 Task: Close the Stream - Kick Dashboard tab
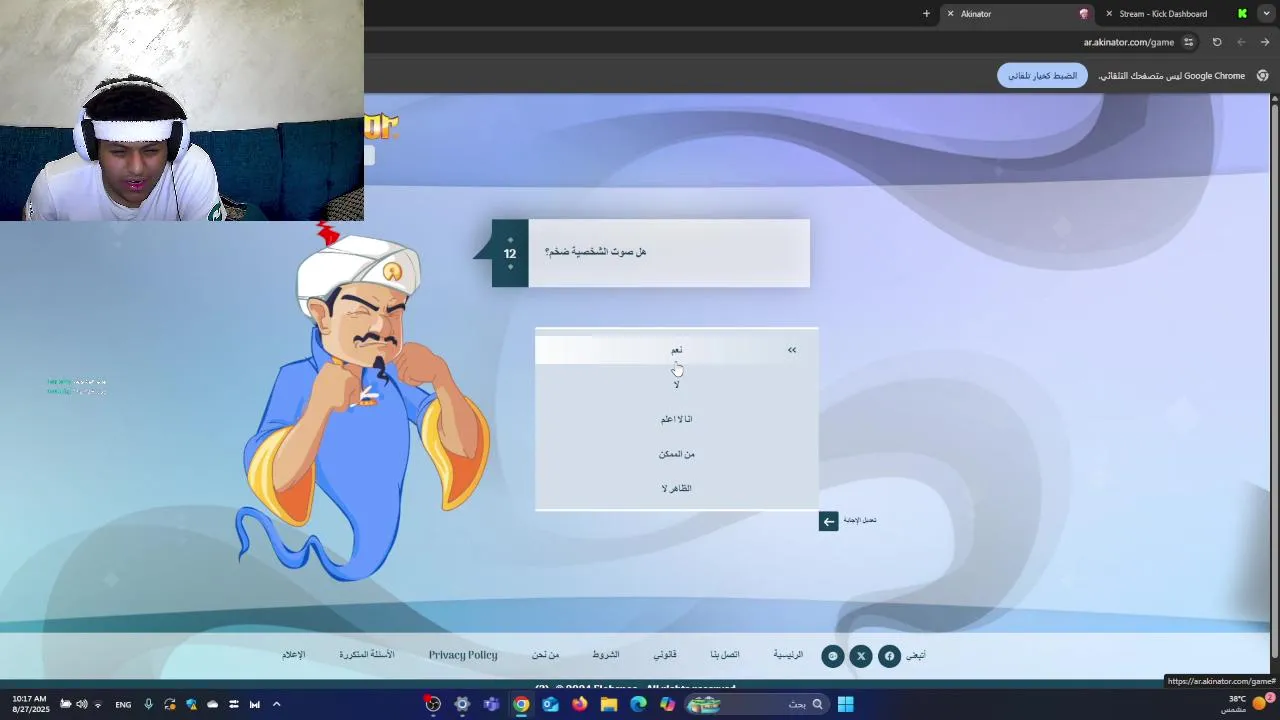[x=1109, y=14]
